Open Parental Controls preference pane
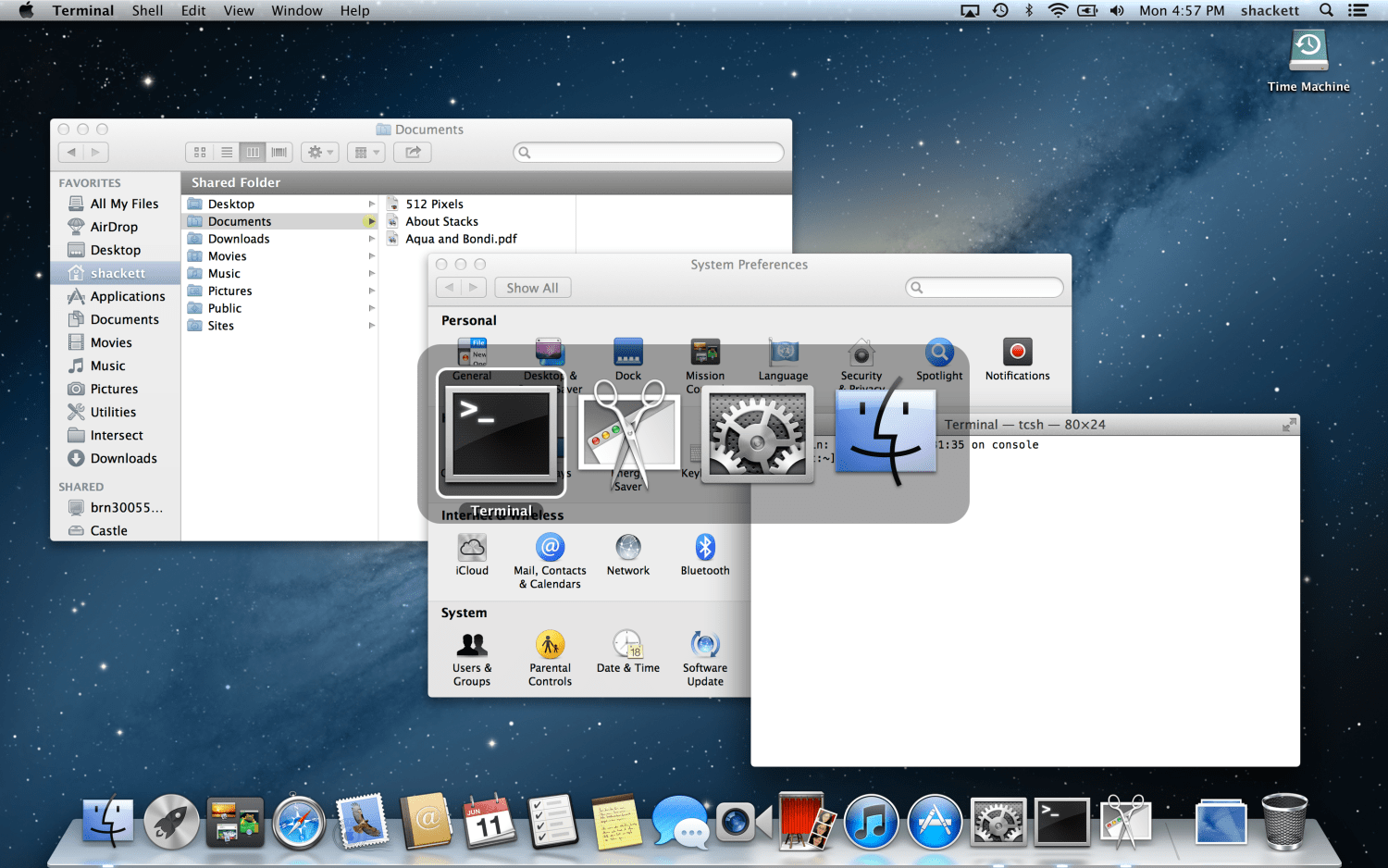The width and height of the screenshot is (1388, 868). [550, 655]
